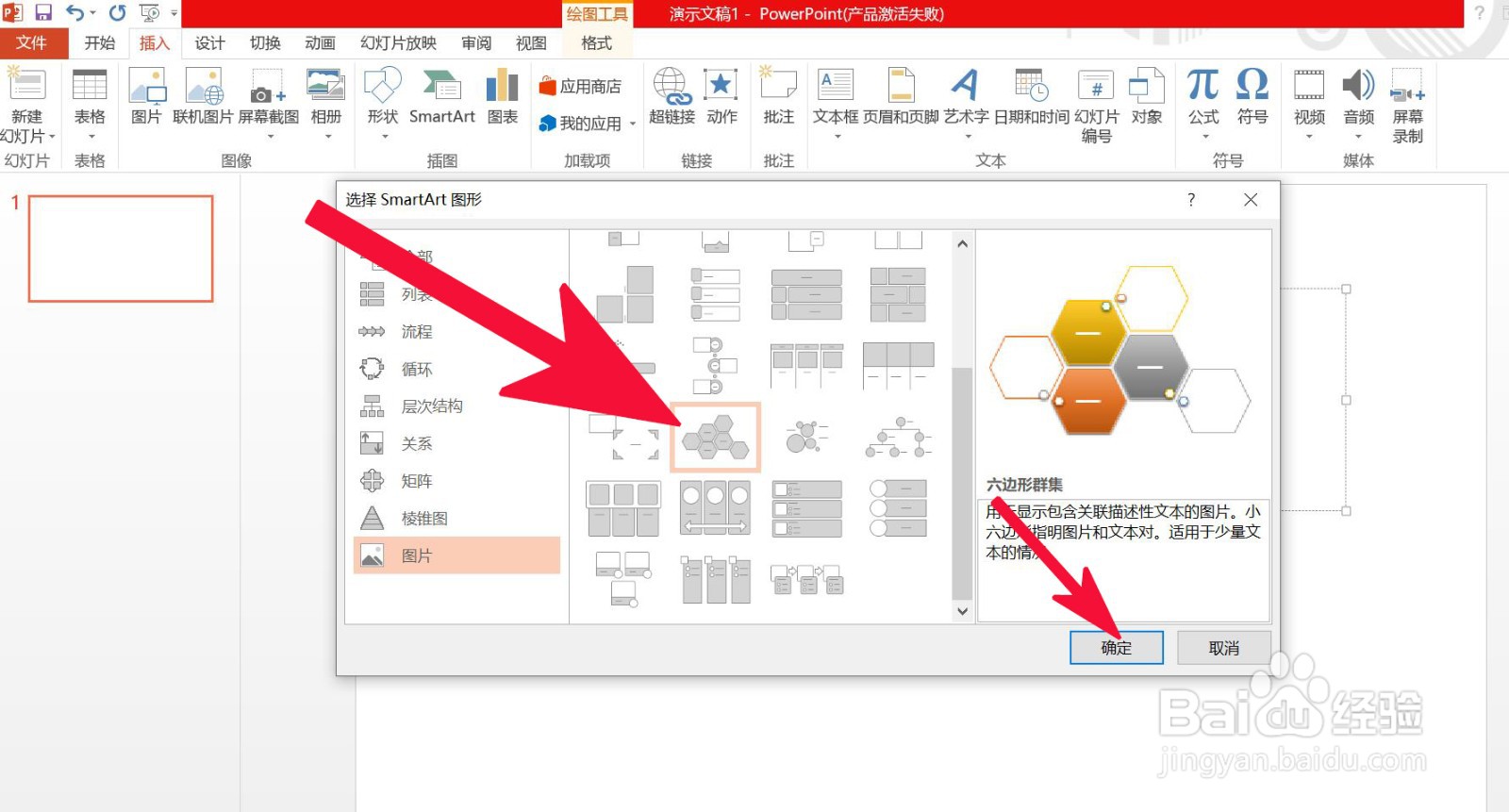The image size is (1509, 812).
Task: Select the 图片 category
Action: (456, 555)
